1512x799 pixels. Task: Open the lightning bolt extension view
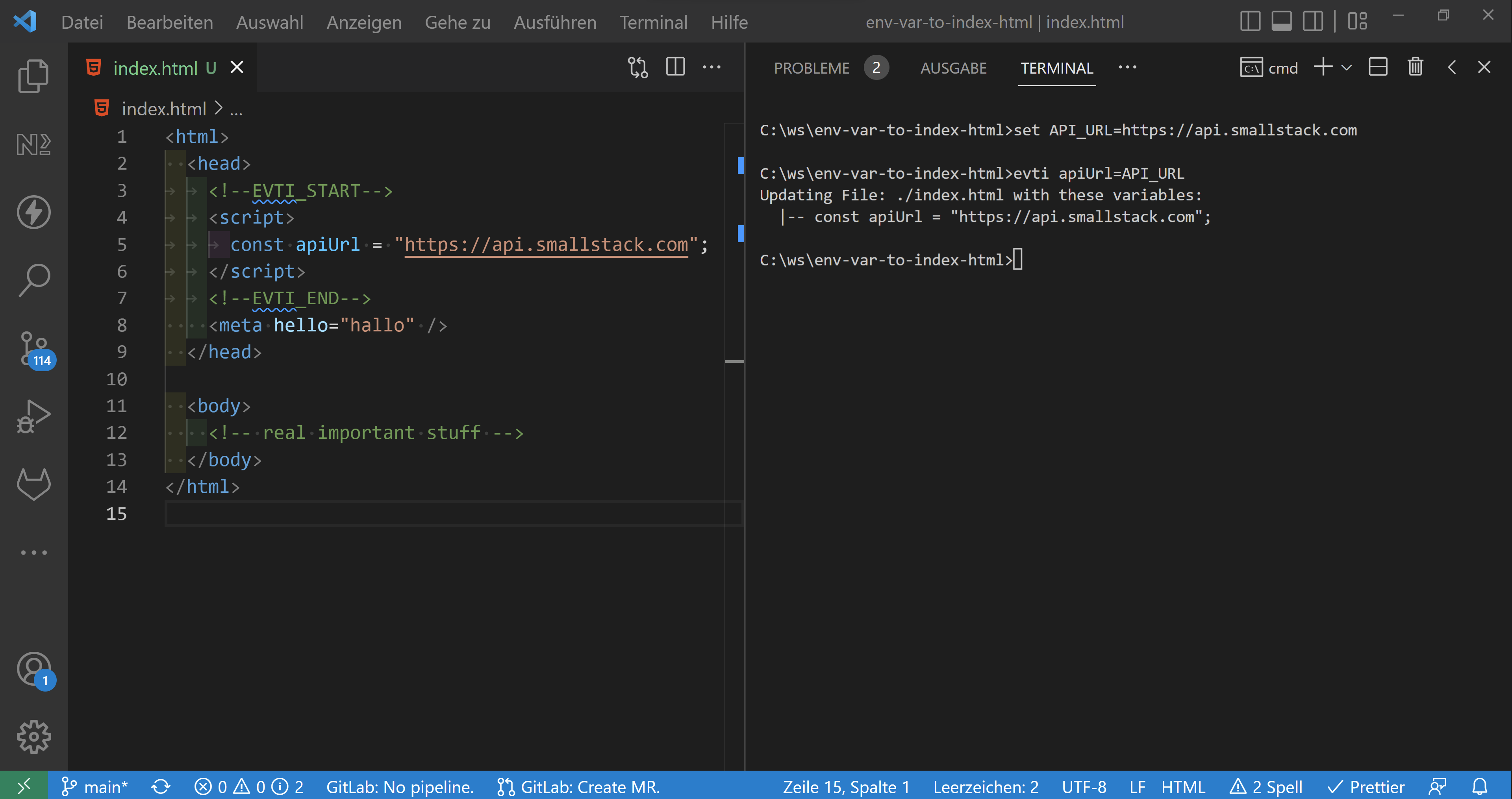tap(33, 212)
